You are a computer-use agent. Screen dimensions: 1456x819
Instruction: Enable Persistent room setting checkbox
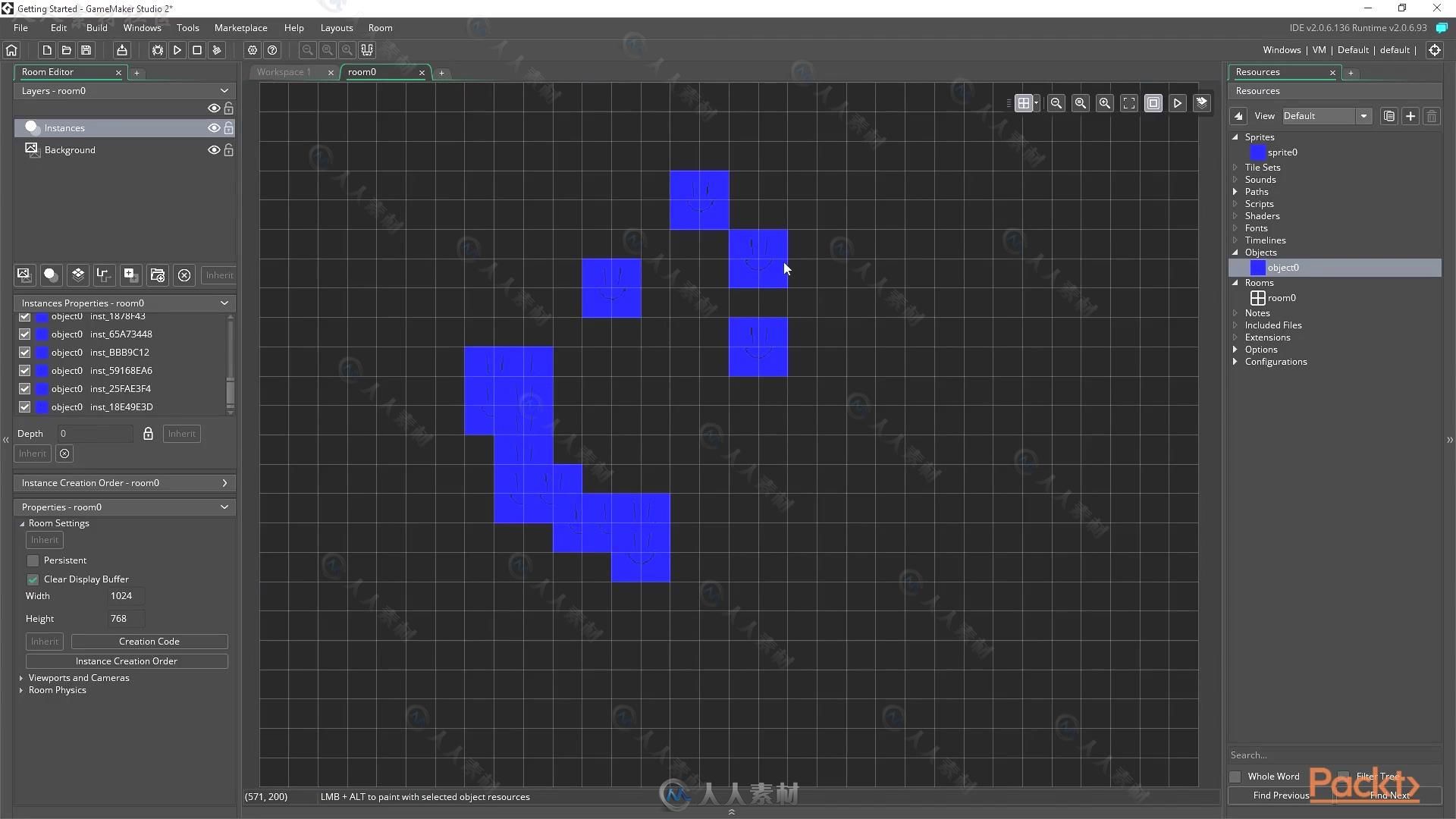33,559
